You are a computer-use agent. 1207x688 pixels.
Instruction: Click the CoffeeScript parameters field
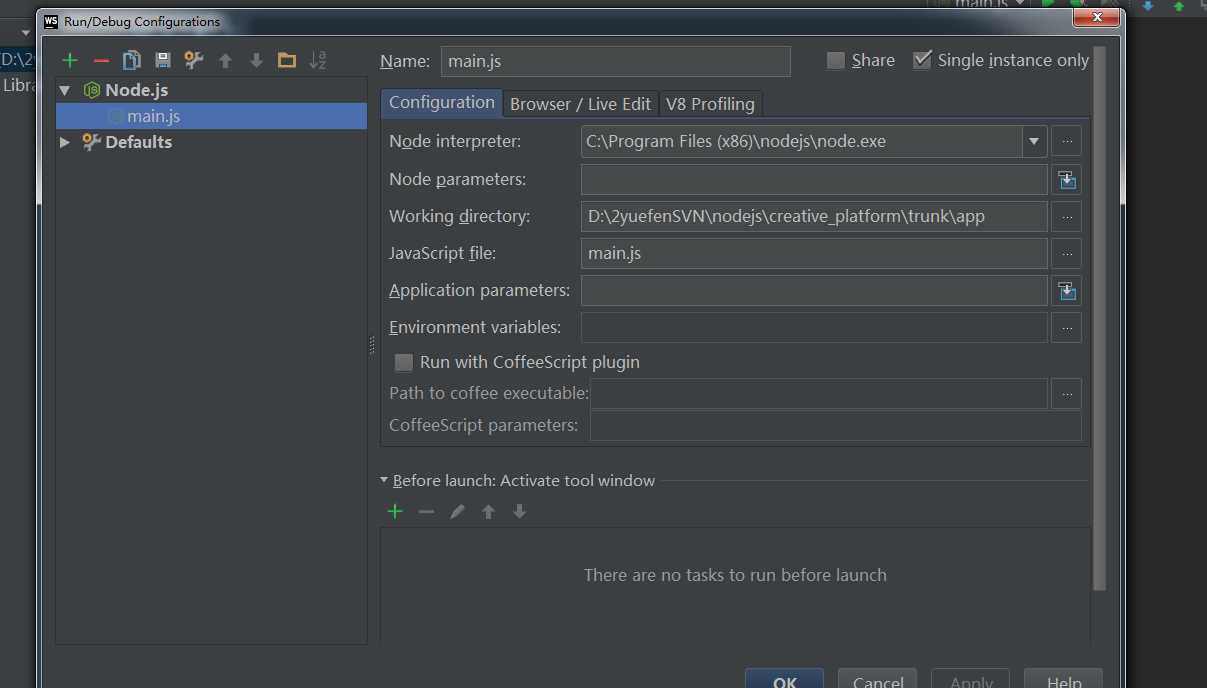click(836, 426)
